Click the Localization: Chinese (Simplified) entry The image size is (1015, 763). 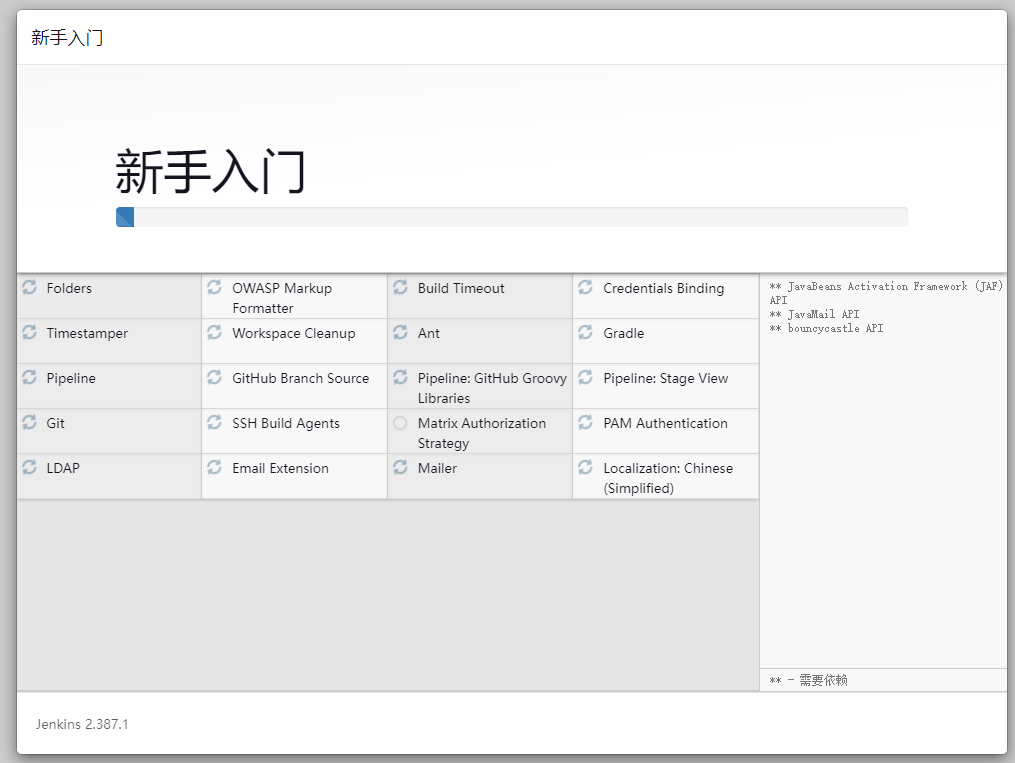pos(667,478)
